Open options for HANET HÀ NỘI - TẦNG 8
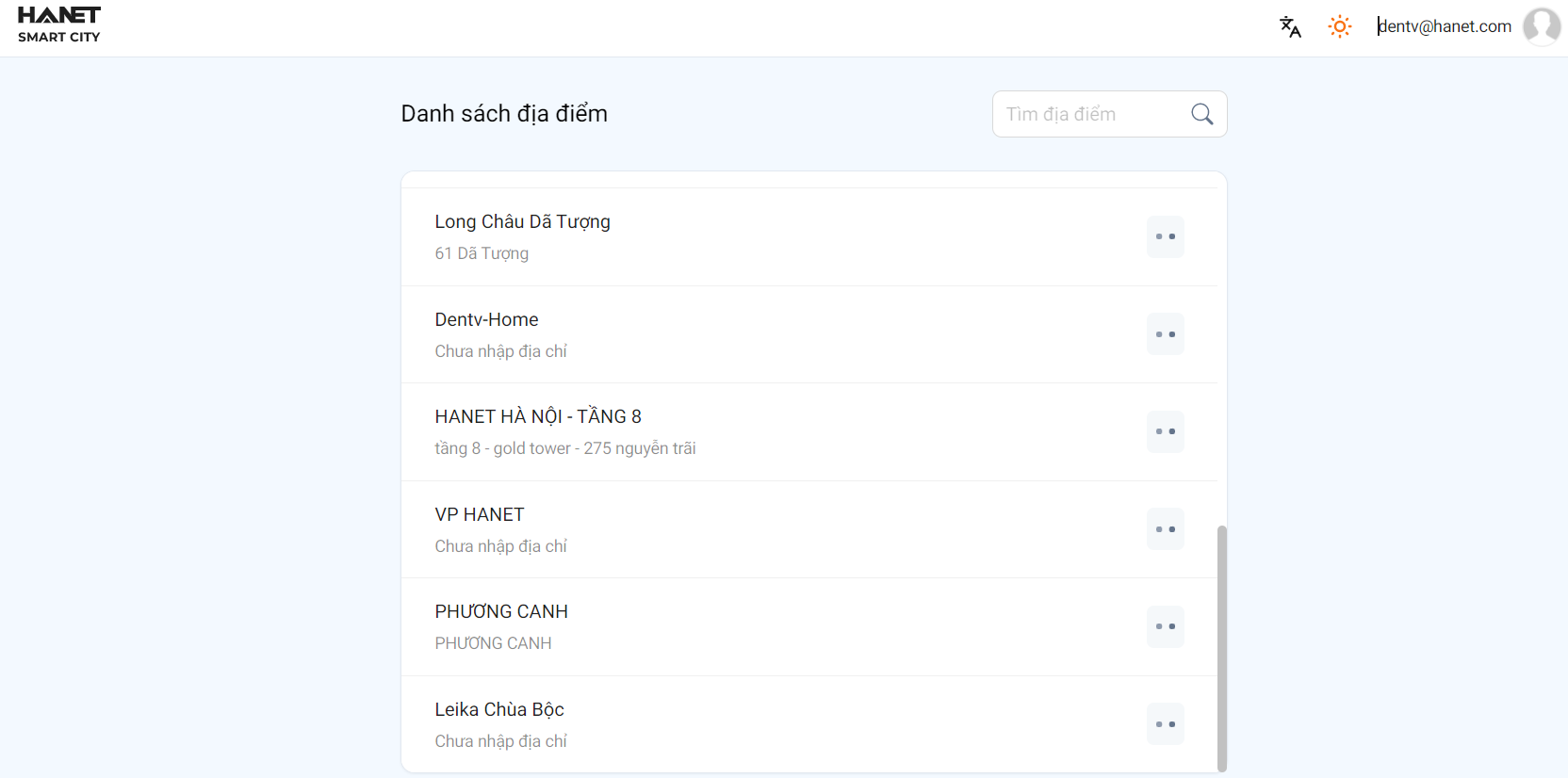The height and width of the screenshot is (778, 1568). pos(1166,431)
